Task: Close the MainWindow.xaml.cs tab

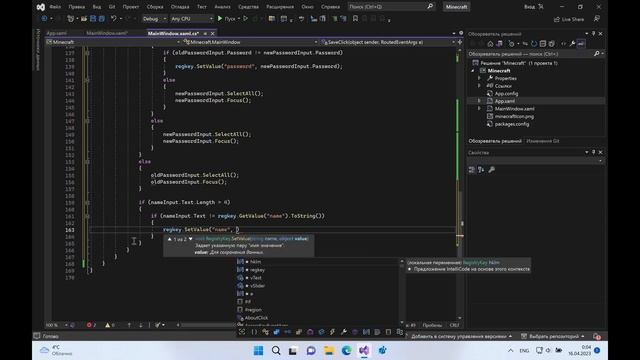Action: tap(213, 33)
